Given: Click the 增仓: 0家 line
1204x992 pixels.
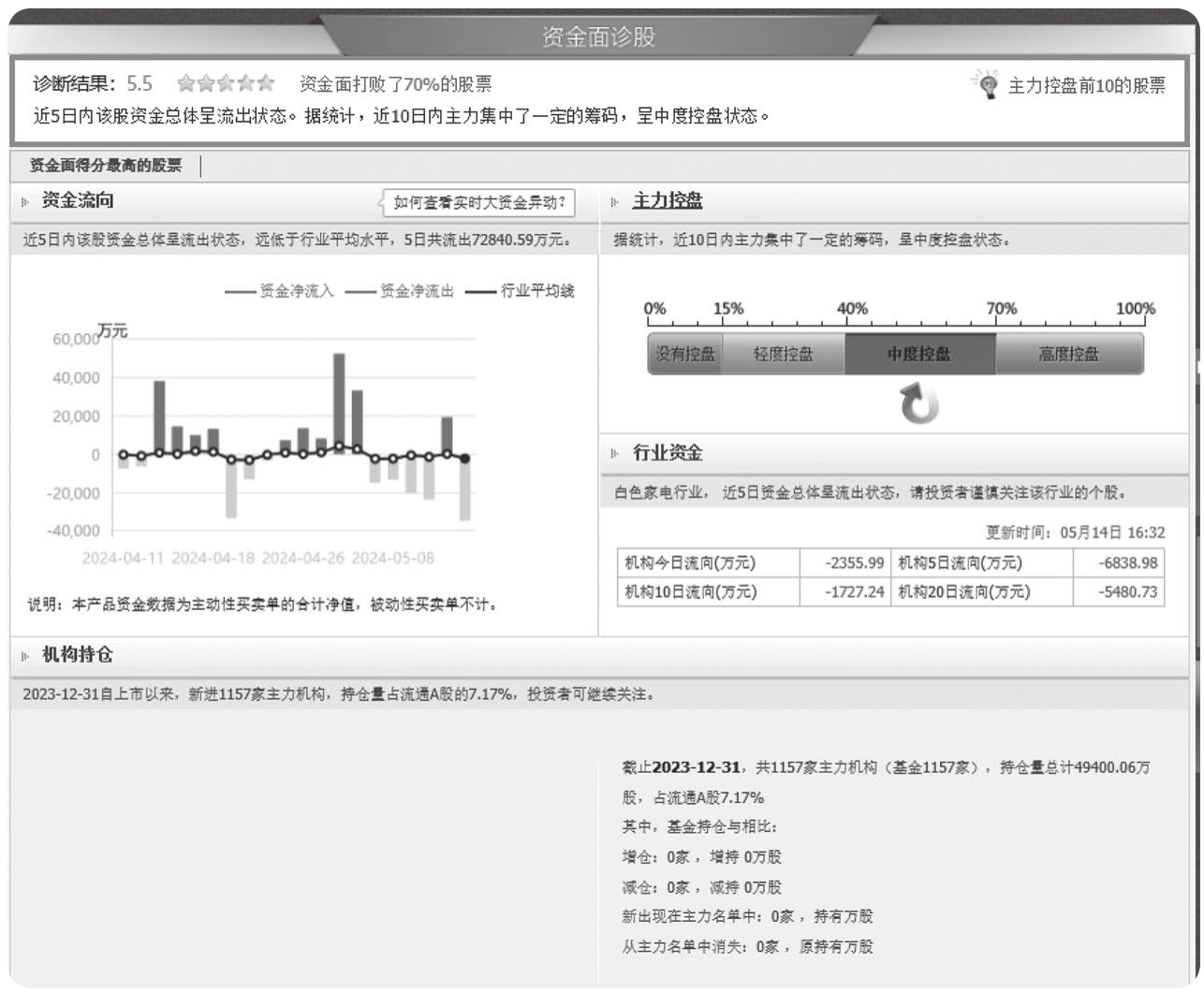Looking at the screenshot, I should point(702,857).
